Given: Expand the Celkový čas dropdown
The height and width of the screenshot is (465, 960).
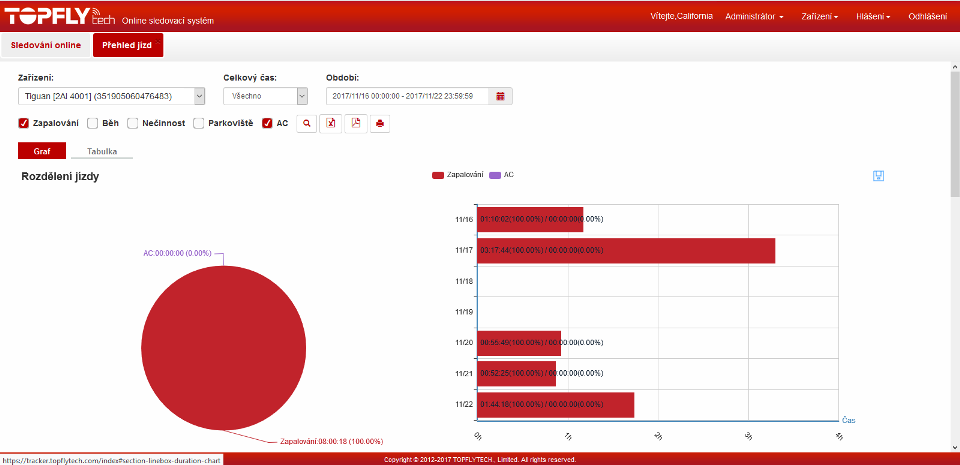Looking at the screenshot, I should [x=265, y=96].
